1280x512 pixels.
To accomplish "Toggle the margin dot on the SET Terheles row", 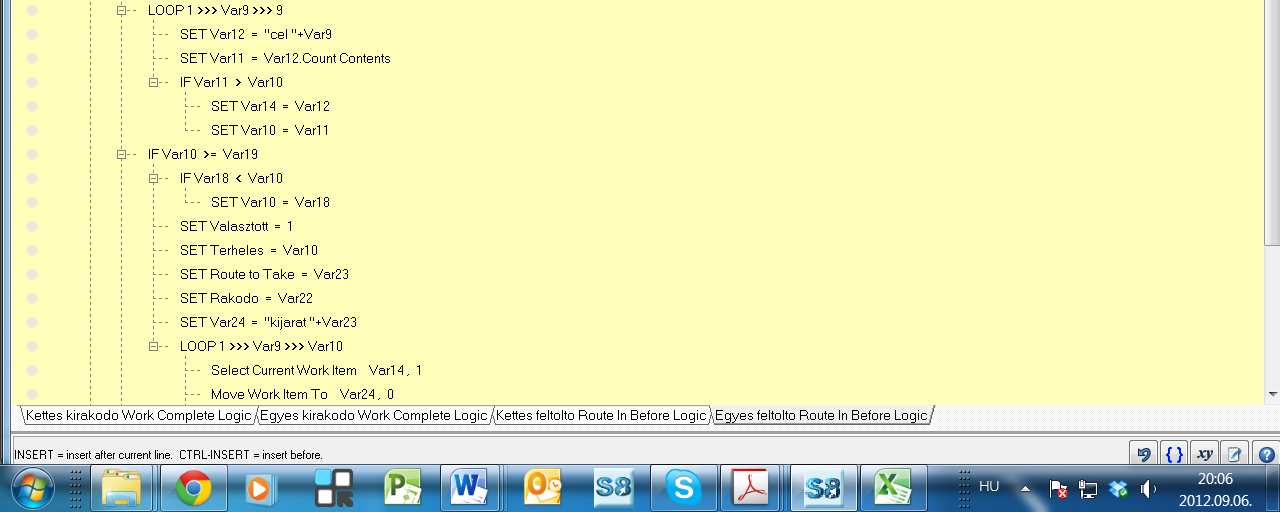I will (32, 250).
